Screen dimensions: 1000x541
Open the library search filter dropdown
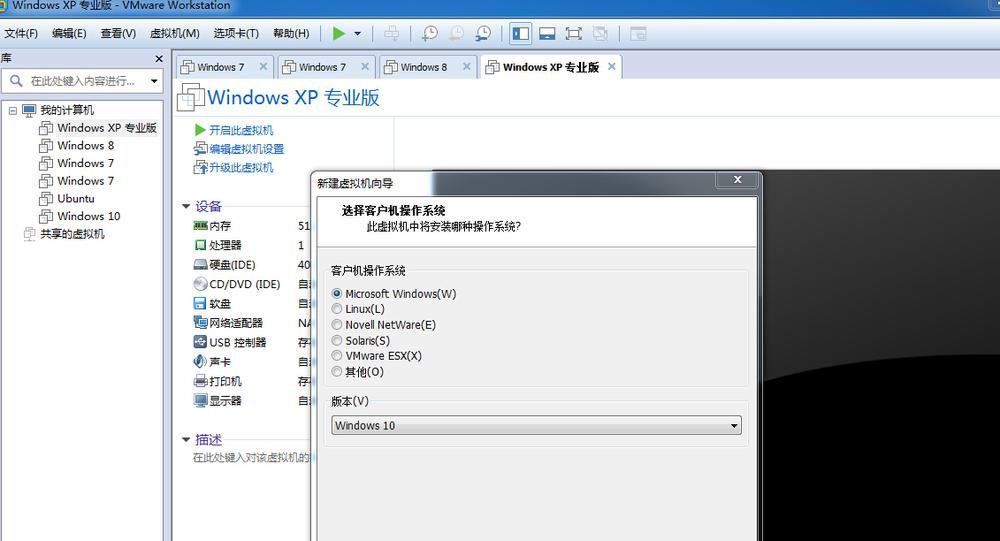pyautogui.click(x=154, y=81)
